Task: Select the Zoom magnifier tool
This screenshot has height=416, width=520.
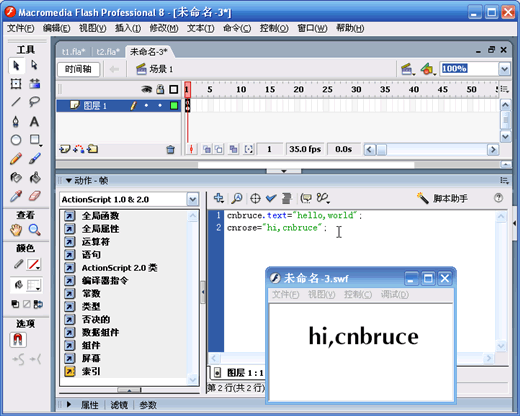Action: tap(34, 230)
